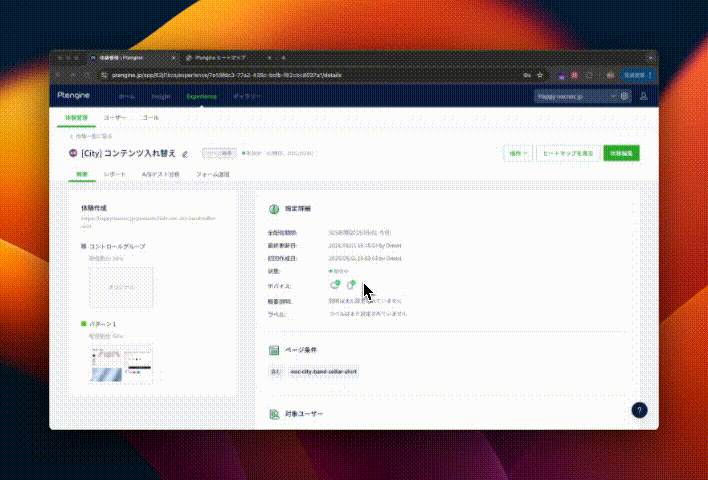Select the ユーザー sub-tab
This screenshot has width=708, height=480.
click(115, 118)
